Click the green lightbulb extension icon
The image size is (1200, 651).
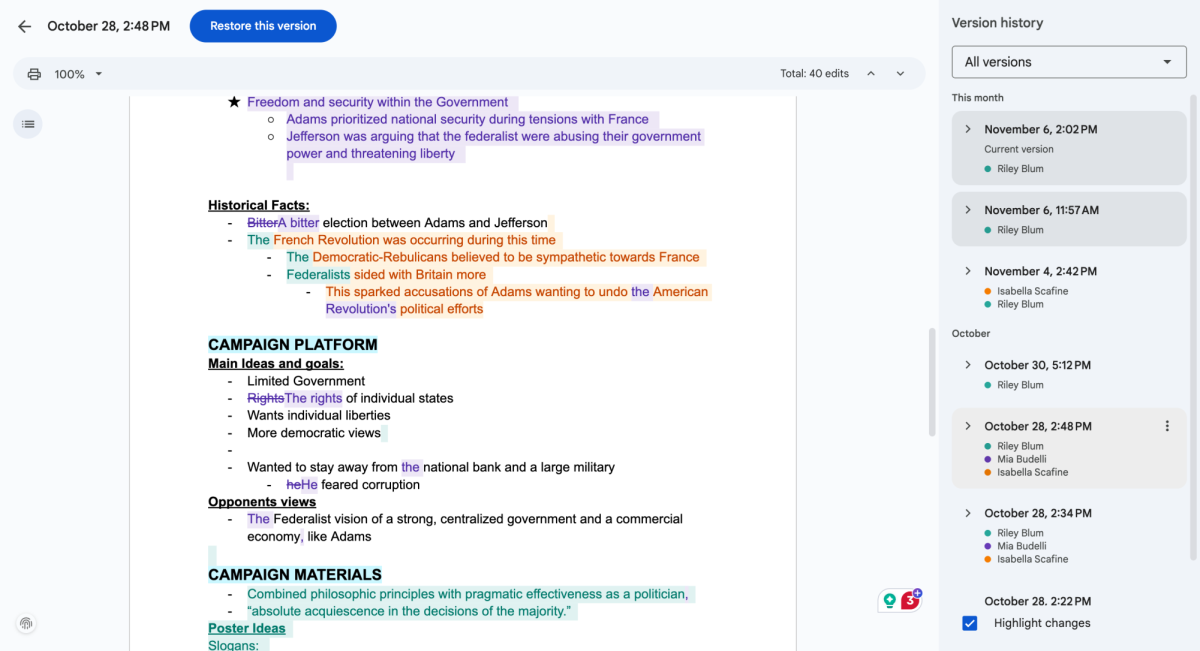[889, 600]
